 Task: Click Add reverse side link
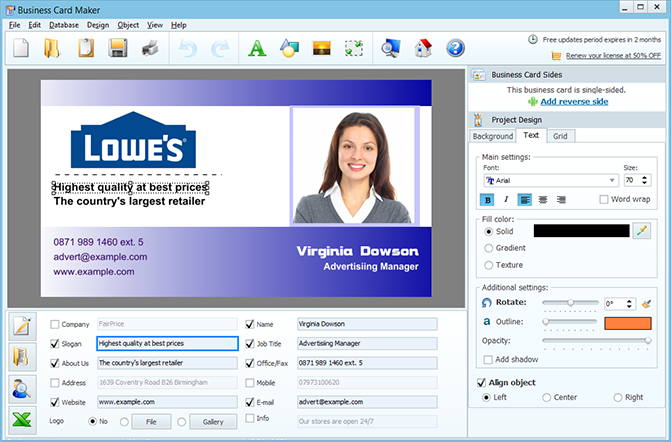point(574,101)
